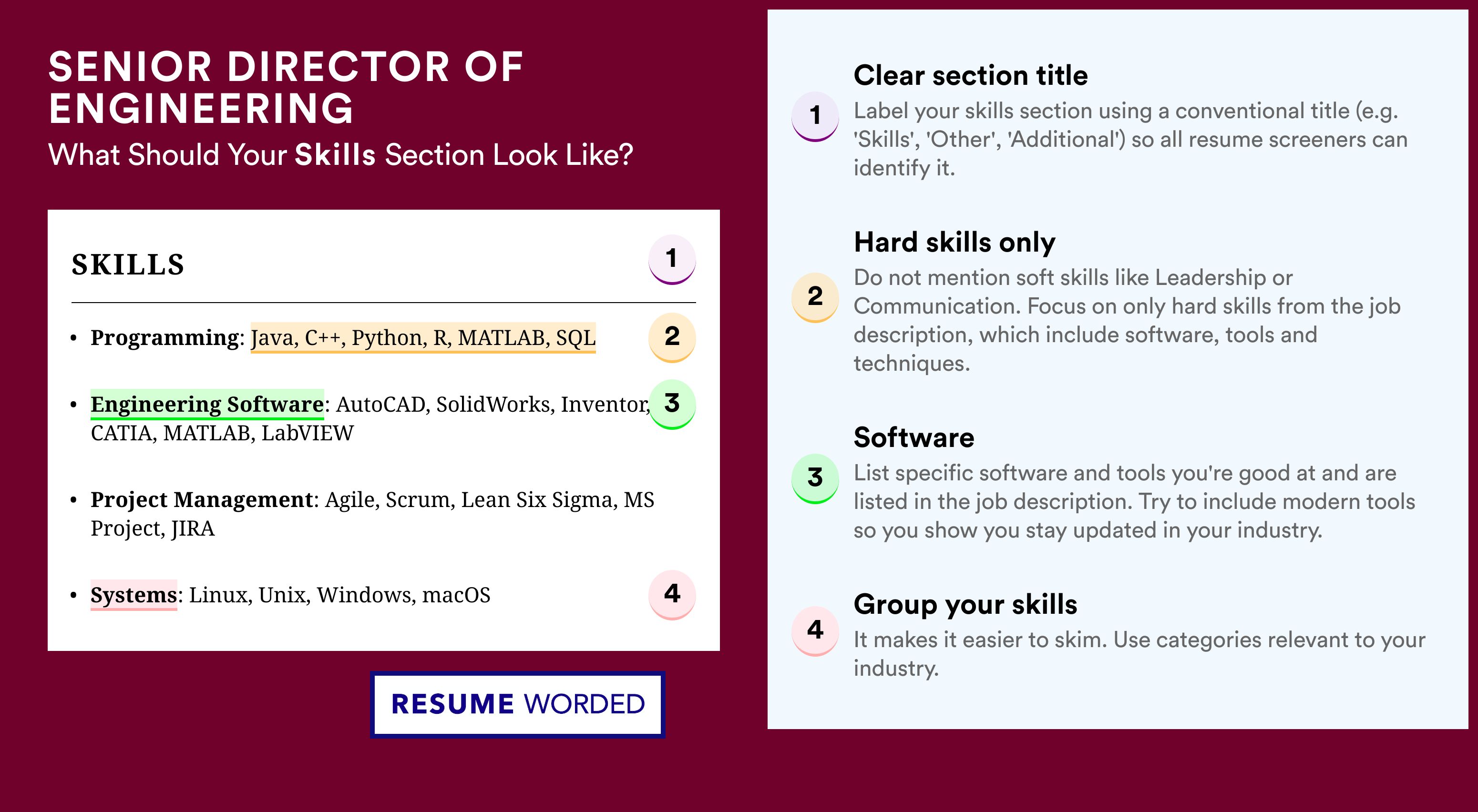Image resolution: width=1478 pixels, height=812 pixels.
Task: Click the bold Programming label
Action: tap(164, 338)
